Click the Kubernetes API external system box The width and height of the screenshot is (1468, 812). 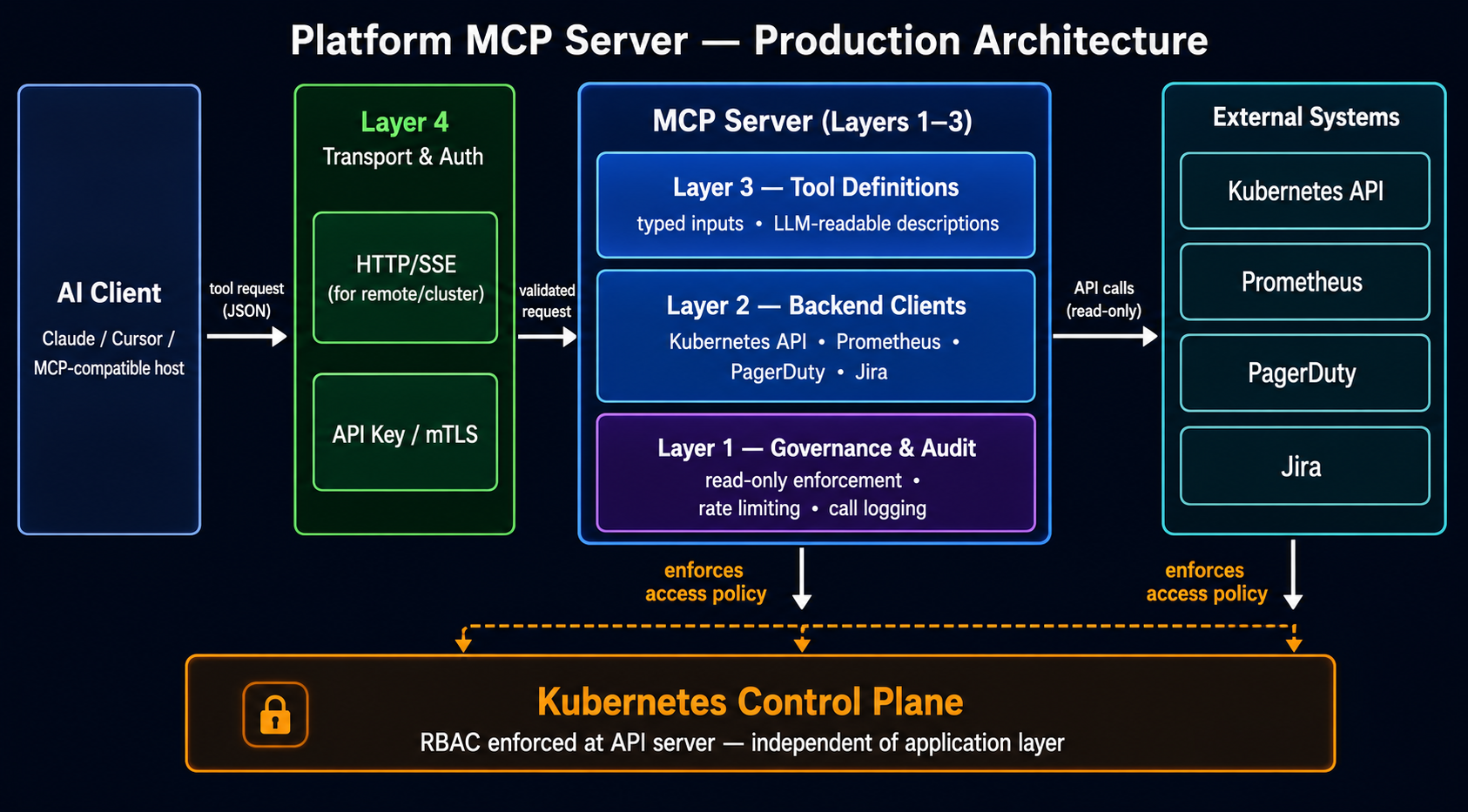(1305, 191)
